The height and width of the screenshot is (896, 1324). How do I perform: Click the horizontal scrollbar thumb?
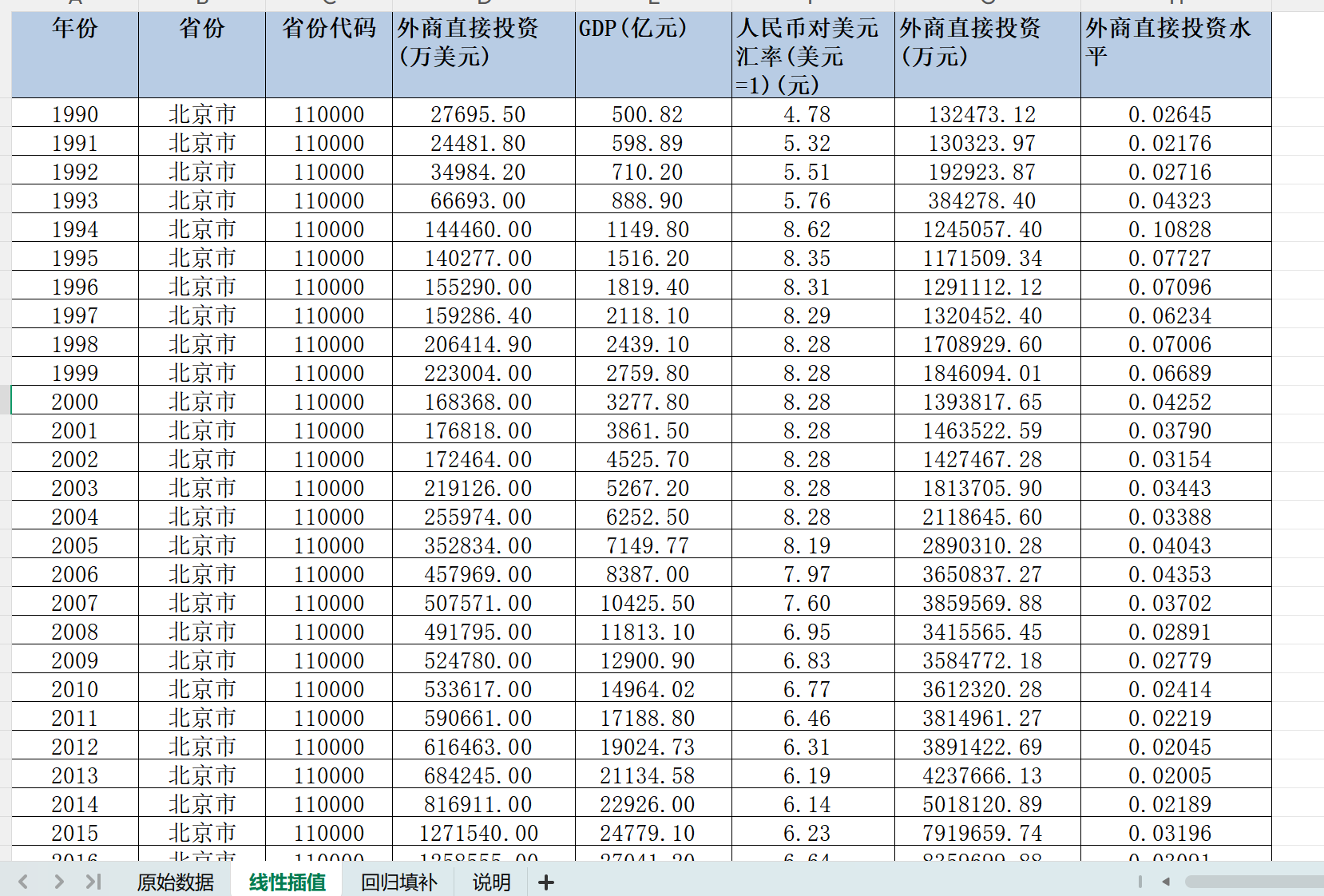pos(1254,882)
